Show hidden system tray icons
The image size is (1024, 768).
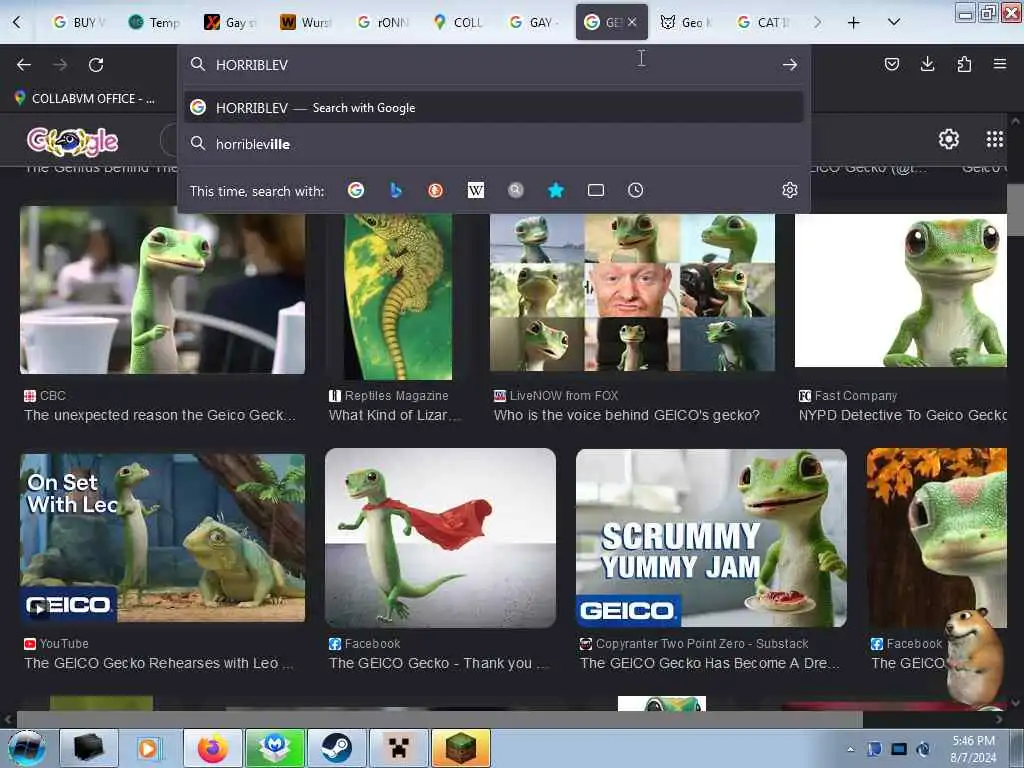click(x=850, y=749)
